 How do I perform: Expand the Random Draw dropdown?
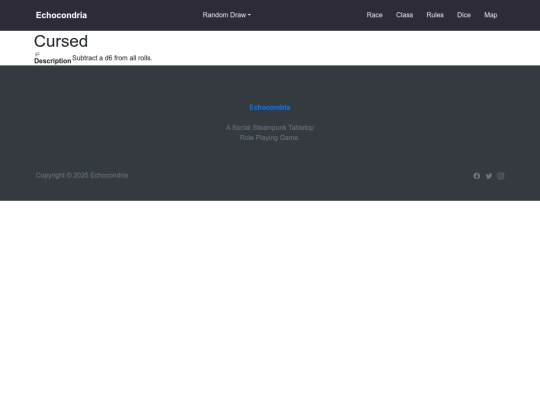pos(226,15)
